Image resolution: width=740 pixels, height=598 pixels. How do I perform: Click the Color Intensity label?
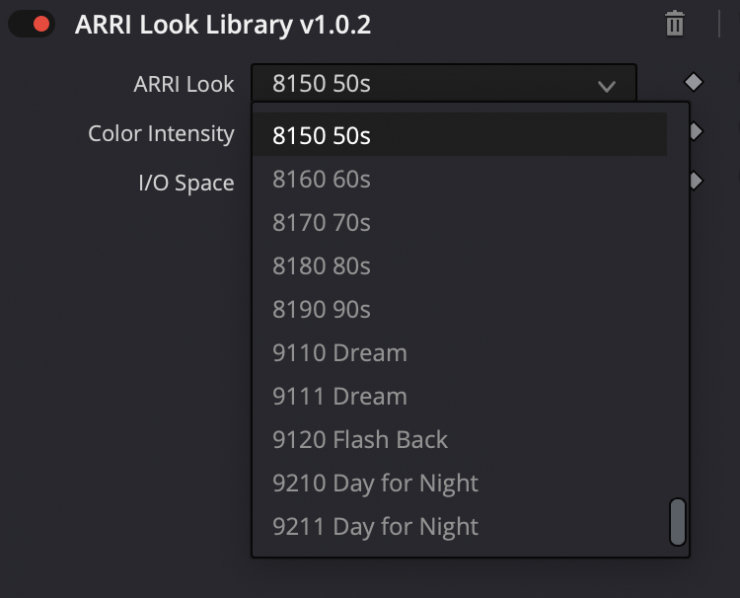click(x=161, y=134)
